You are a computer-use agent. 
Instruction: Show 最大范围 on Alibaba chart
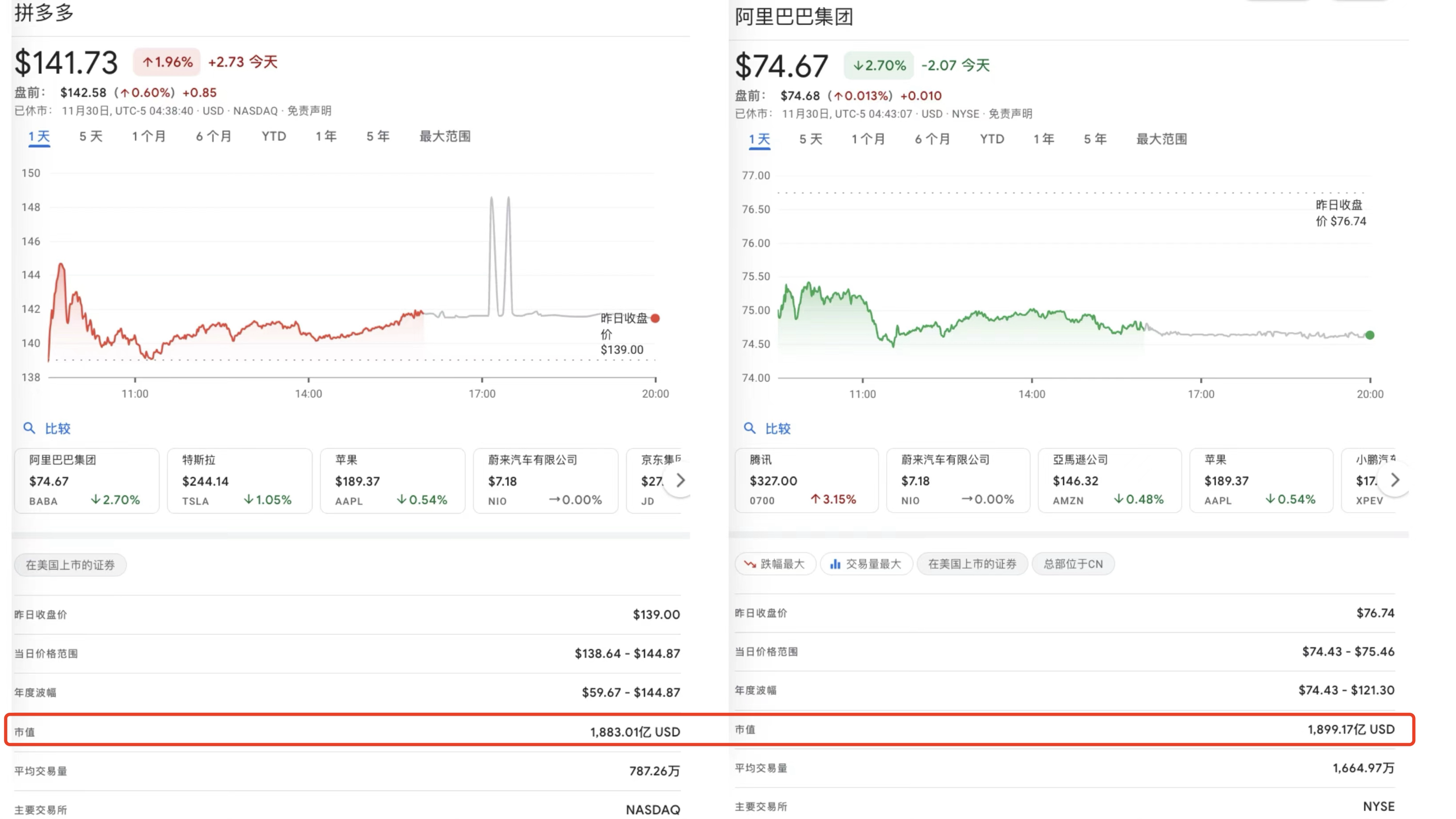pyautogui.click(x=1161, y=139)
